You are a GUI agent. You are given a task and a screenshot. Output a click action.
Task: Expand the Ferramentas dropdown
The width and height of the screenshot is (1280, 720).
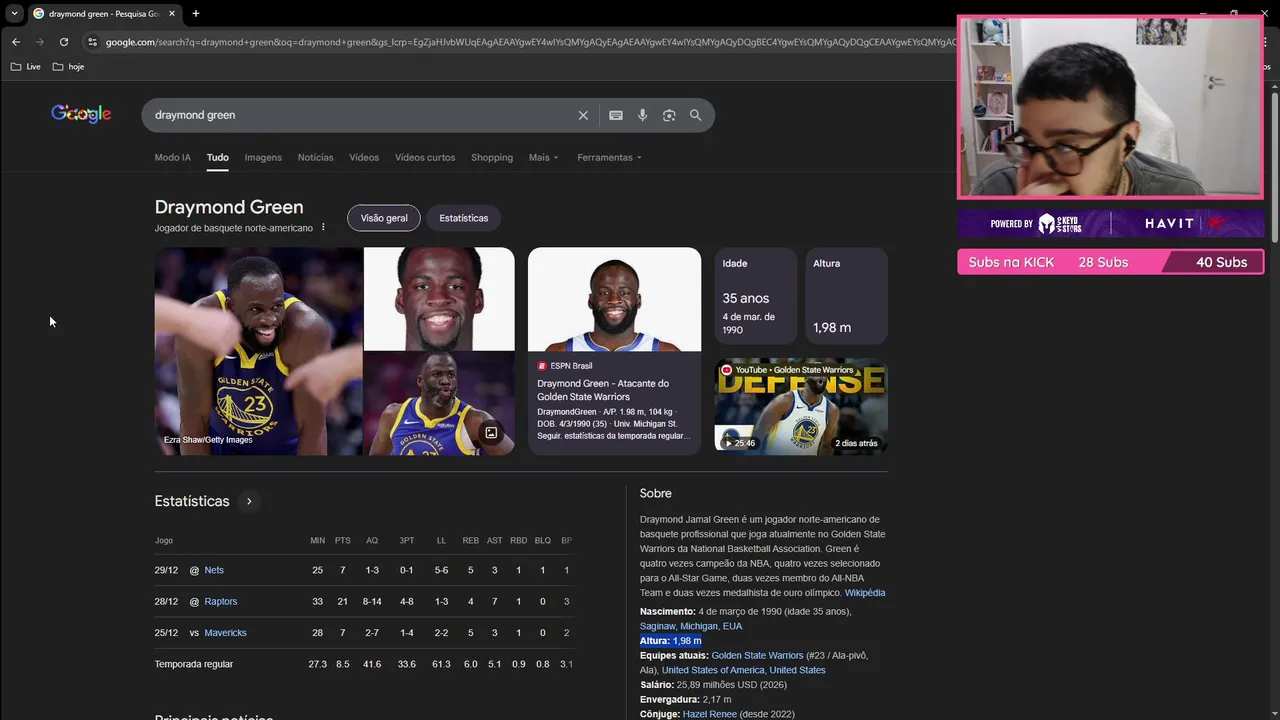point(609,157)
